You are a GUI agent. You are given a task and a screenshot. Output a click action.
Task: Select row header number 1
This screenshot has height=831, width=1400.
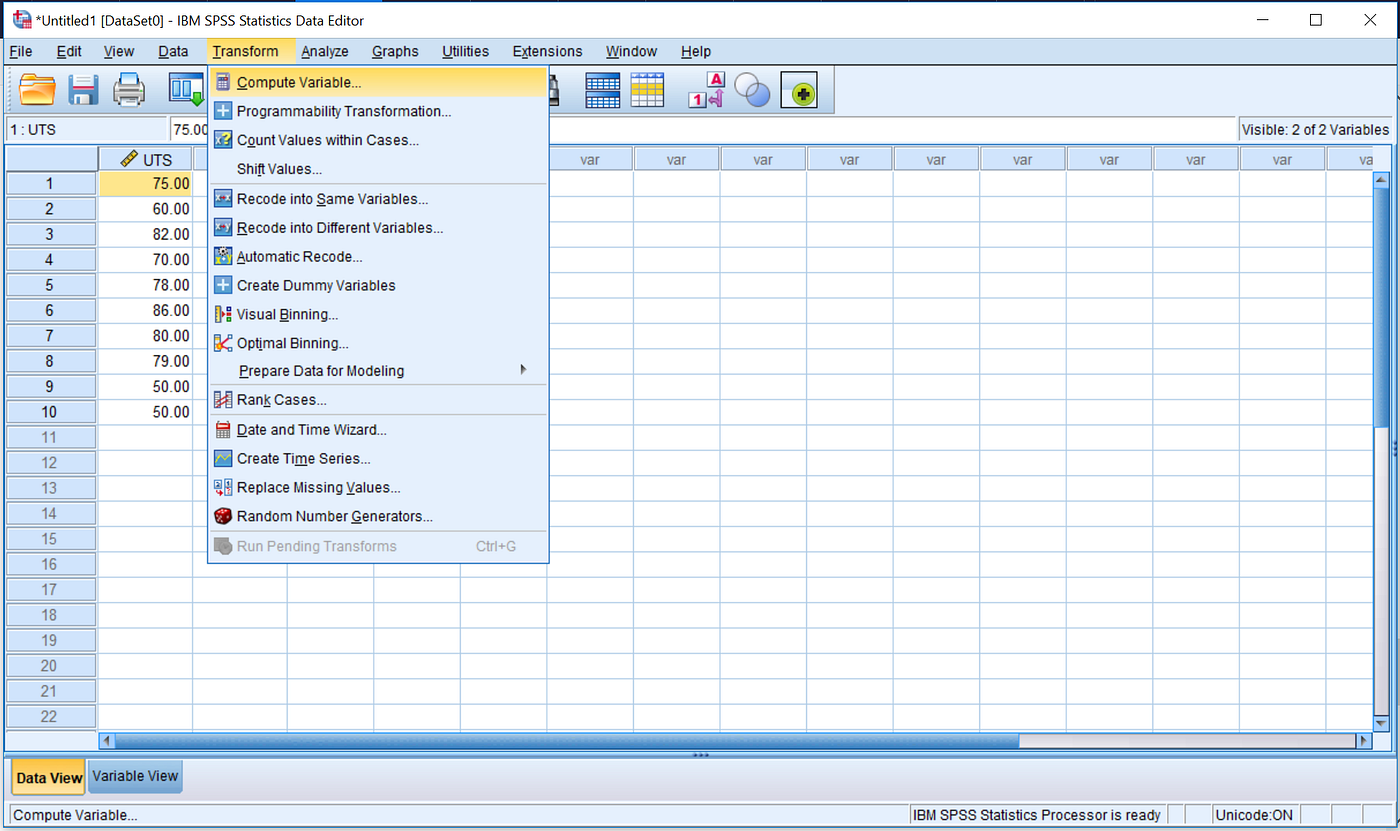[51, 183]
